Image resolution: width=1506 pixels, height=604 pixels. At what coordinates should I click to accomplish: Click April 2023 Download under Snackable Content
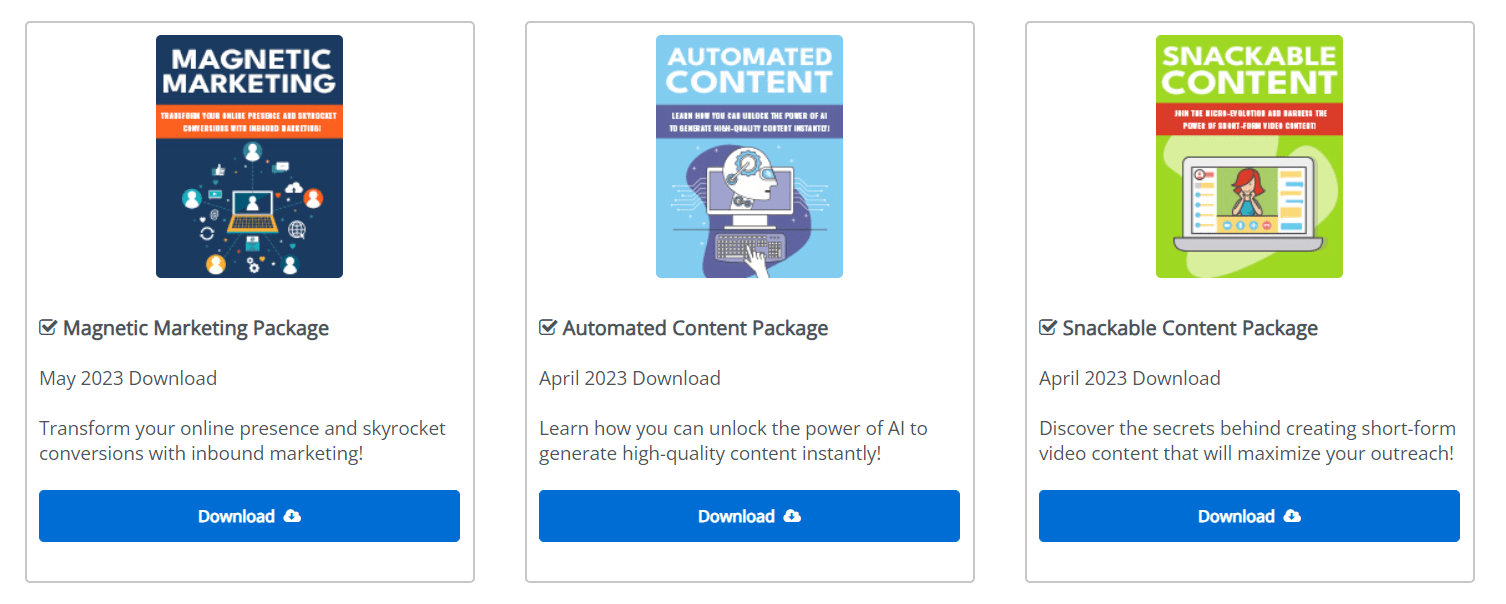pyautogui.click(x=1130, y=378)
